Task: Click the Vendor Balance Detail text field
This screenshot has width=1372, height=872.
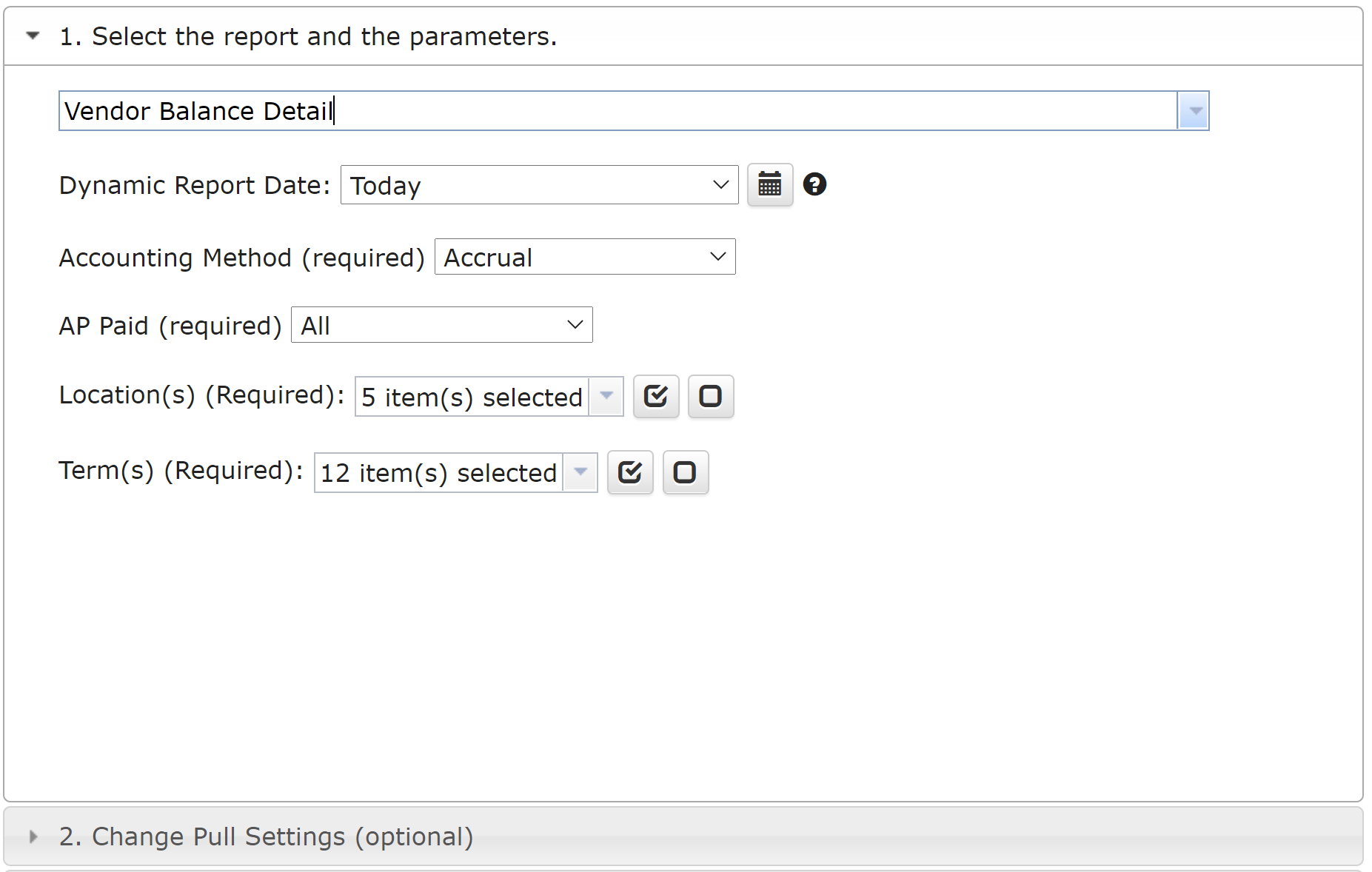Action: 618,111
